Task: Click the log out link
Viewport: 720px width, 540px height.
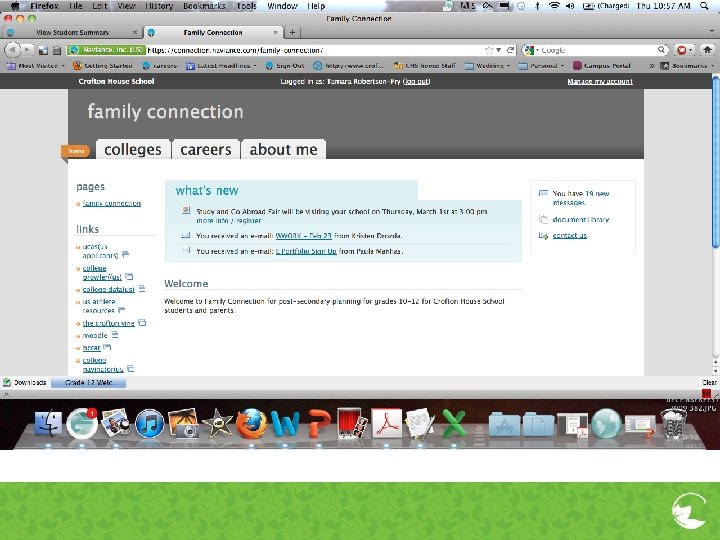Action: (416, 81)
